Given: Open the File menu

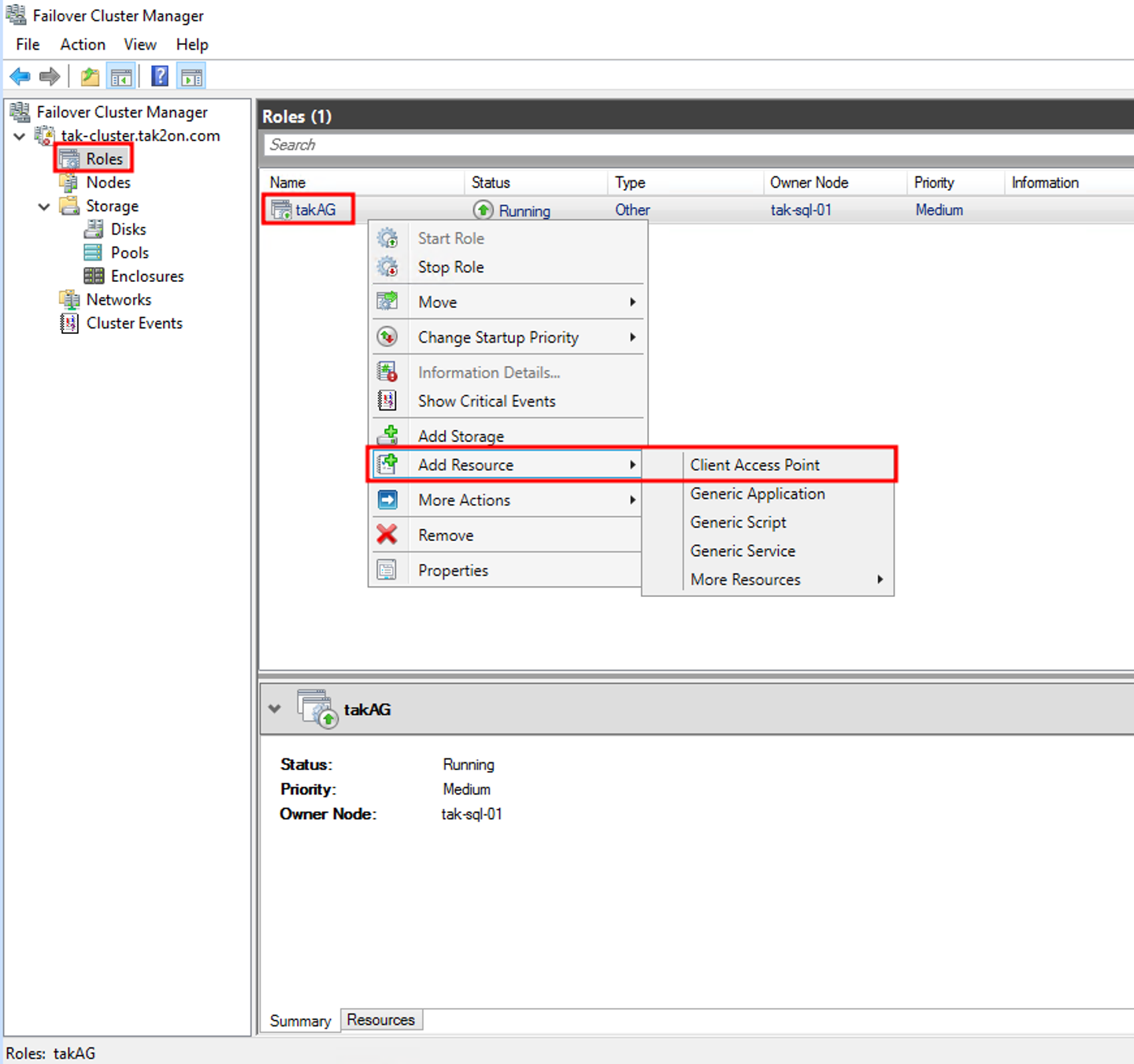Looking at the screenshot, I should tap(28, 45).
